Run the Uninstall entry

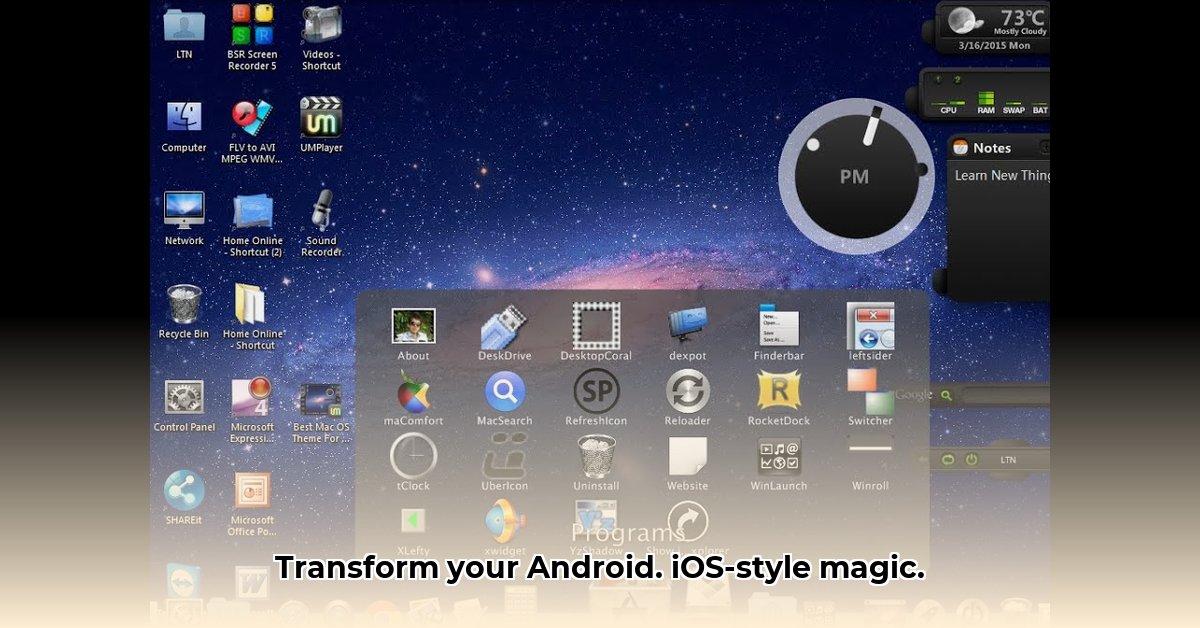597,458
